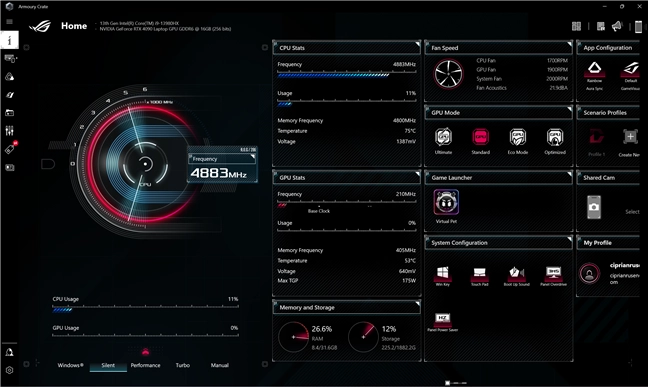Viewport: 648px width, 387px height.
Task: Expand the Frequency gauge popup corner
Action: (x=253, y=157)
